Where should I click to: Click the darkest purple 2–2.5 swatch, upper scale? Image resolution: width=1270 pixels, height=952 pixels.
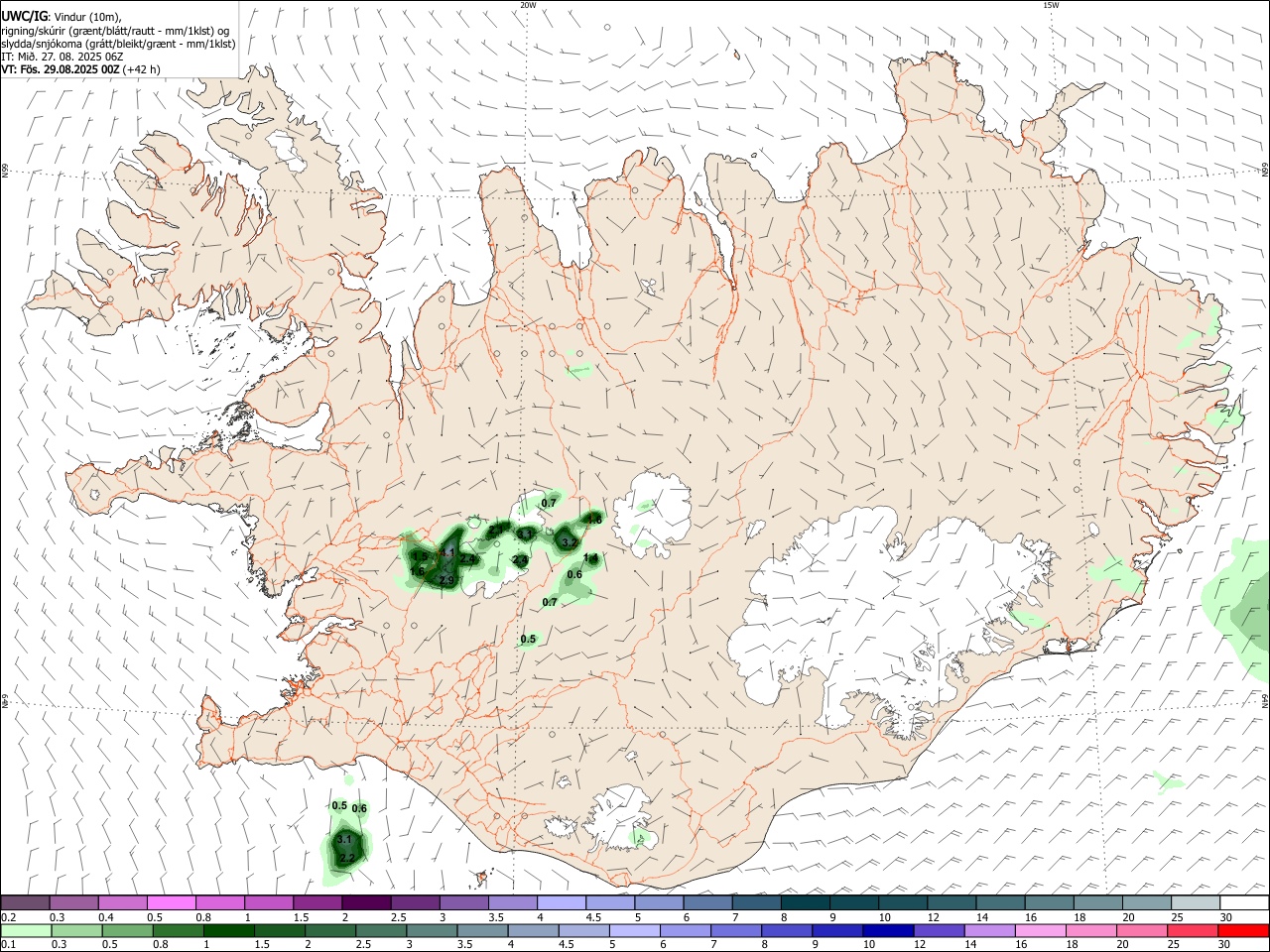pyautogui.click(x=366, y=902)
